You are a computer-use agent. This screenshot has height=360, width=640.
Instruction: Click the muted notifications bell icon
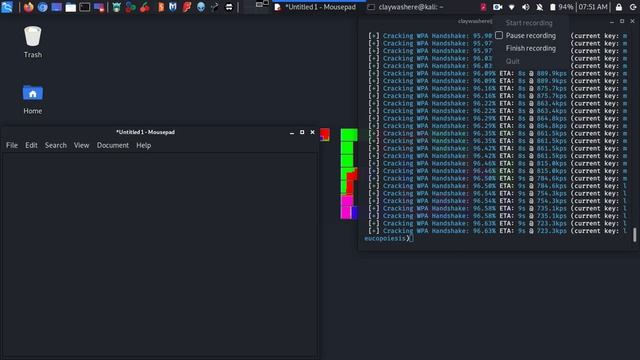(540, 7)
